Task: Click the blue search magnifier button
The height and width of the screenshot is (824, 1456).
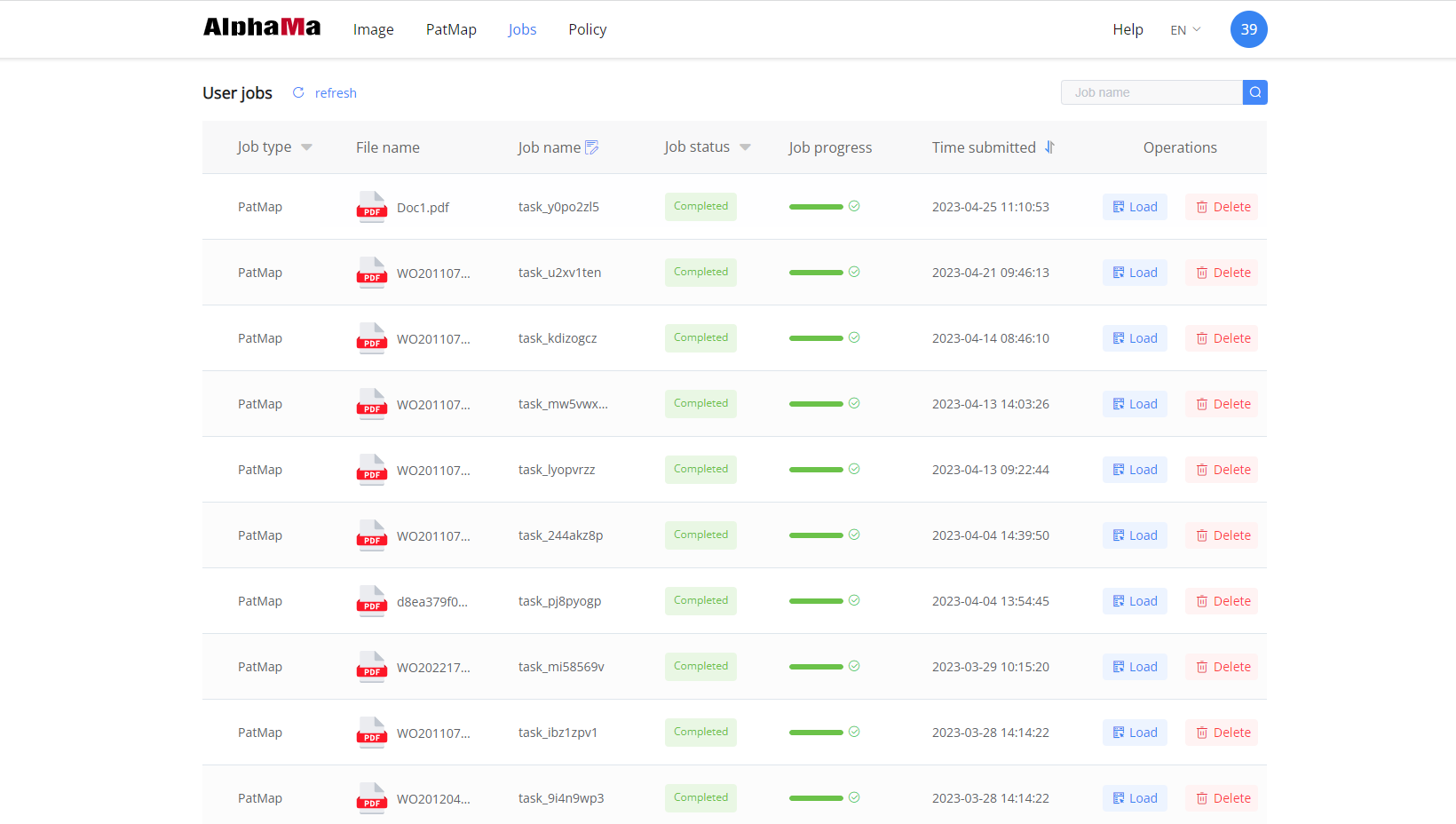Action: pos(1254,92)
